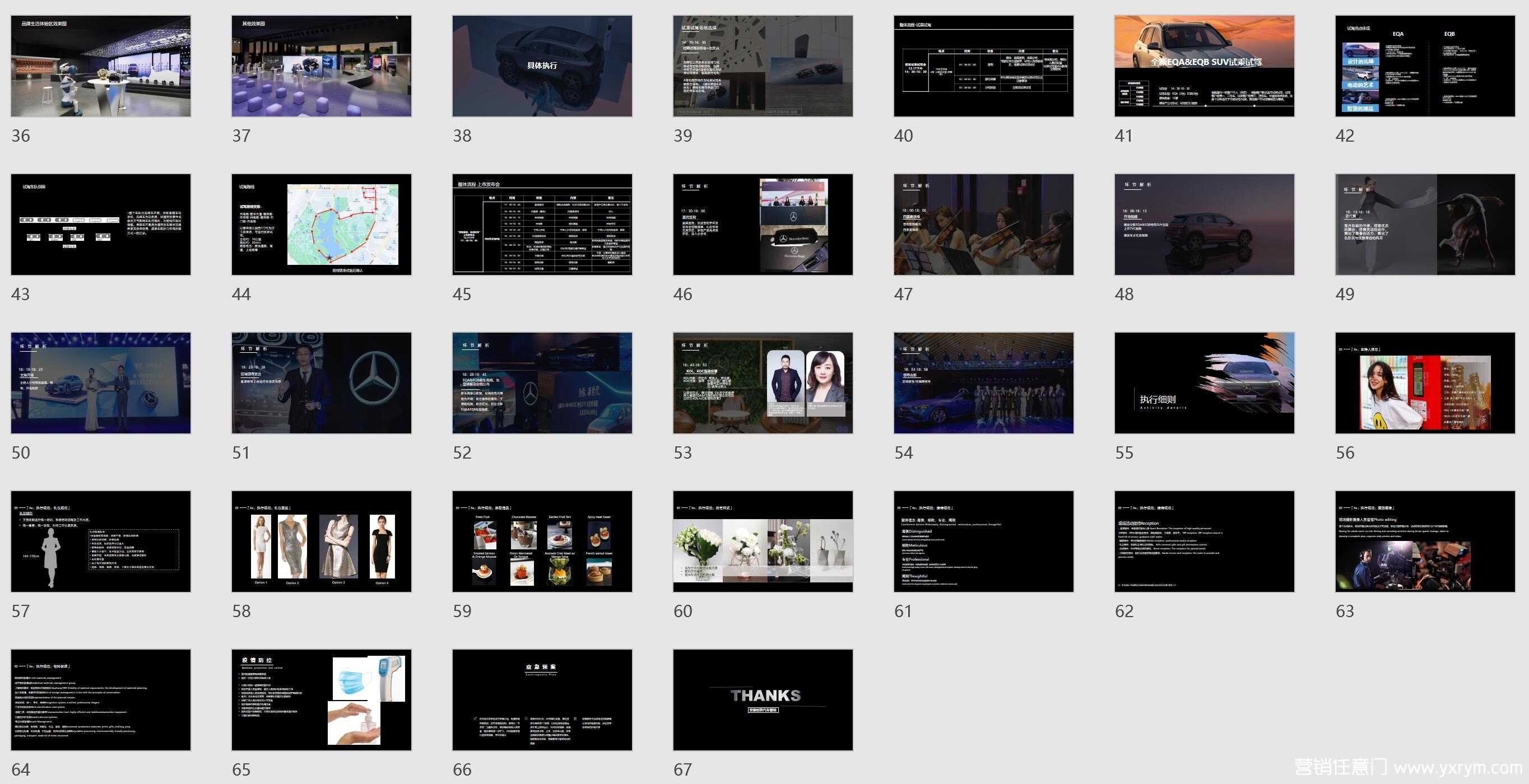Screen dimensions: 1529x784
Task: Select slide 47 violinists performance thumbnail
Action: (984, 224)
